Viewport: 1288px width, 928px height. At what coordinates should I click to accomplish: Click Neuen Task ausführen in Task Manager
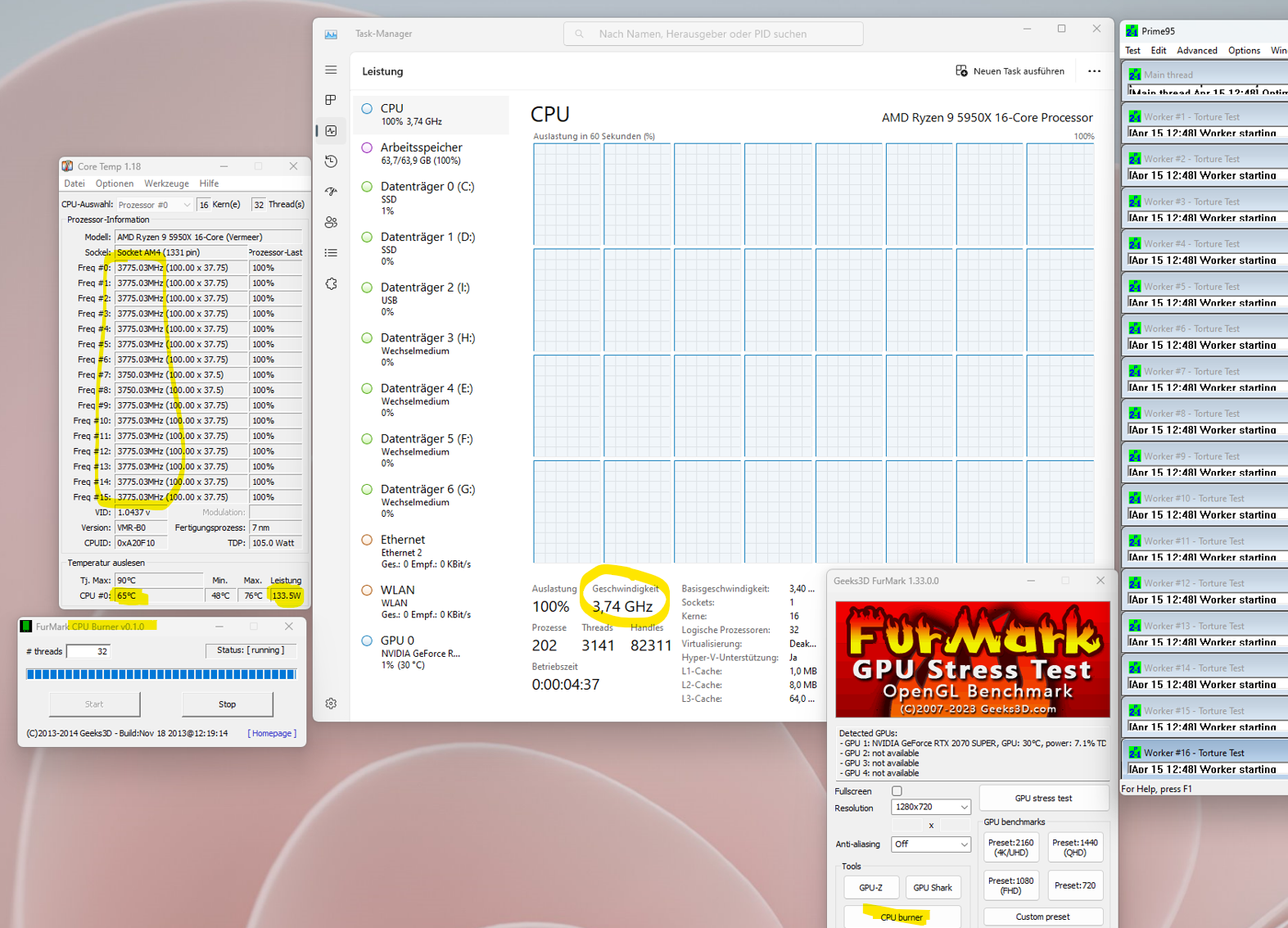(1010, 71)
